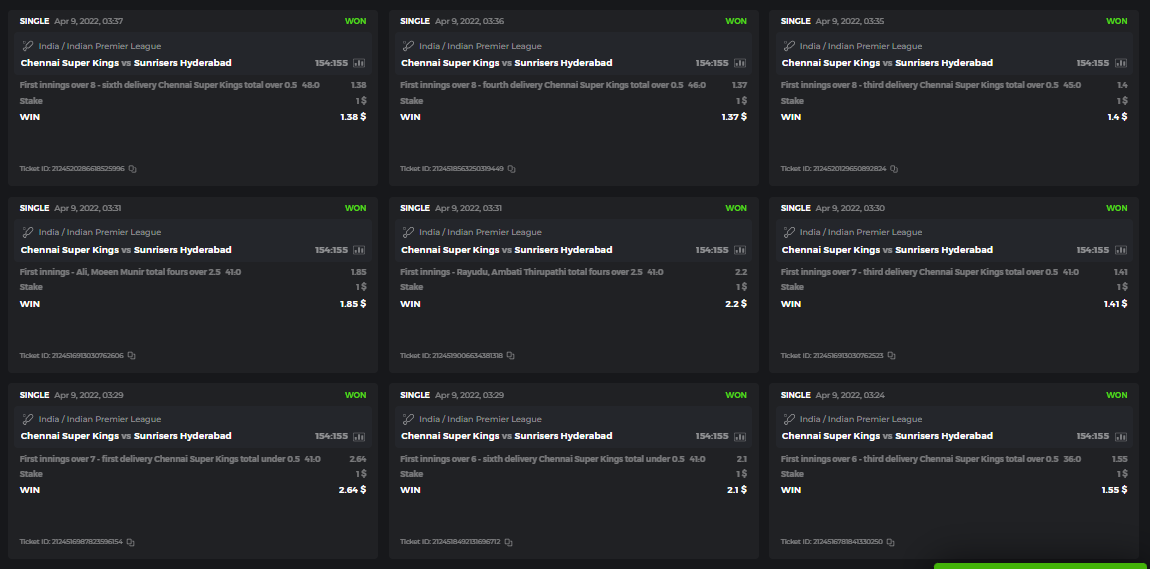Click cricket sport icon in 03:36 ticket
This screenshot has width=1150, height=569.
[408, 46]
